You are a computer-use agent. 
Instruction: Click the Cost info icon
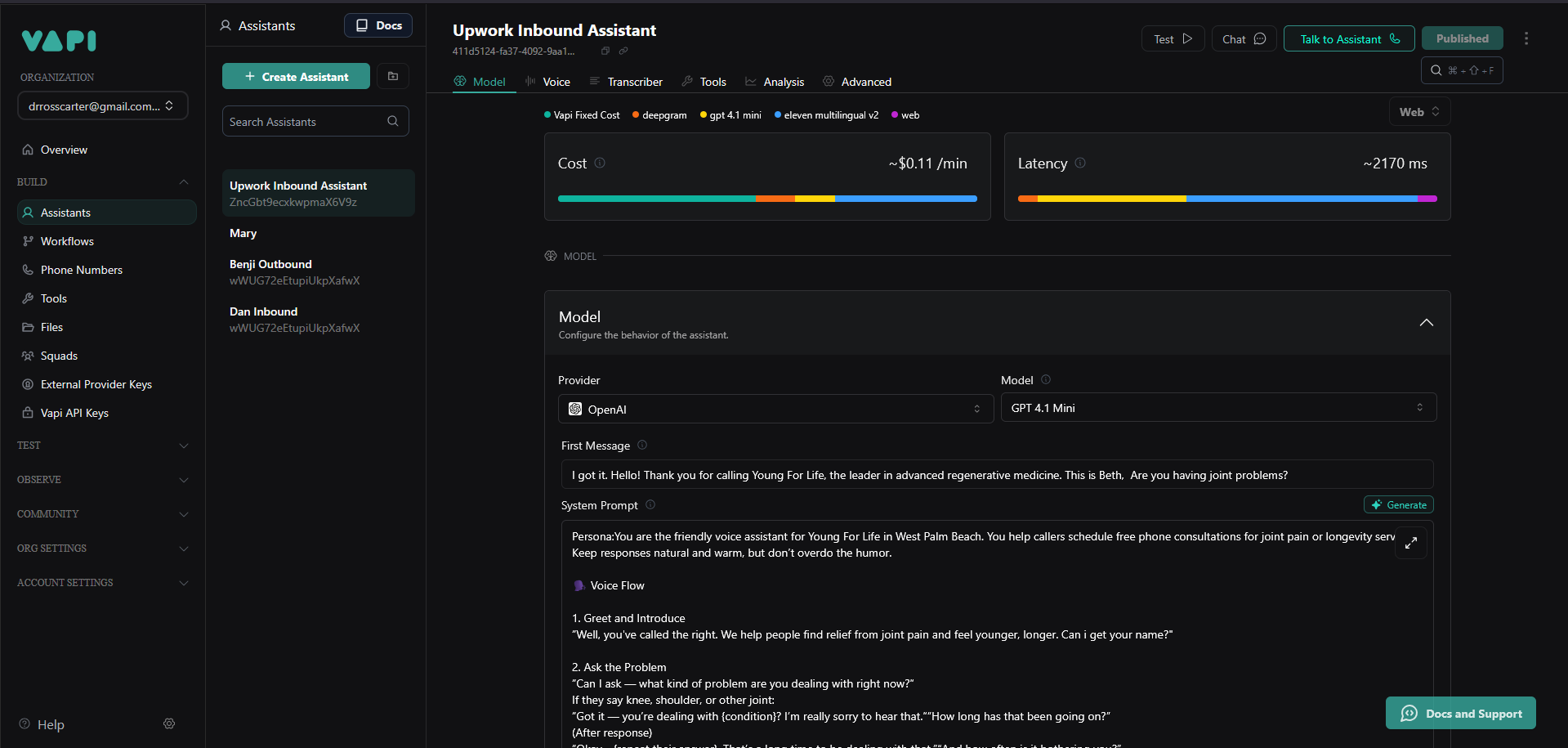pos(600,163)
